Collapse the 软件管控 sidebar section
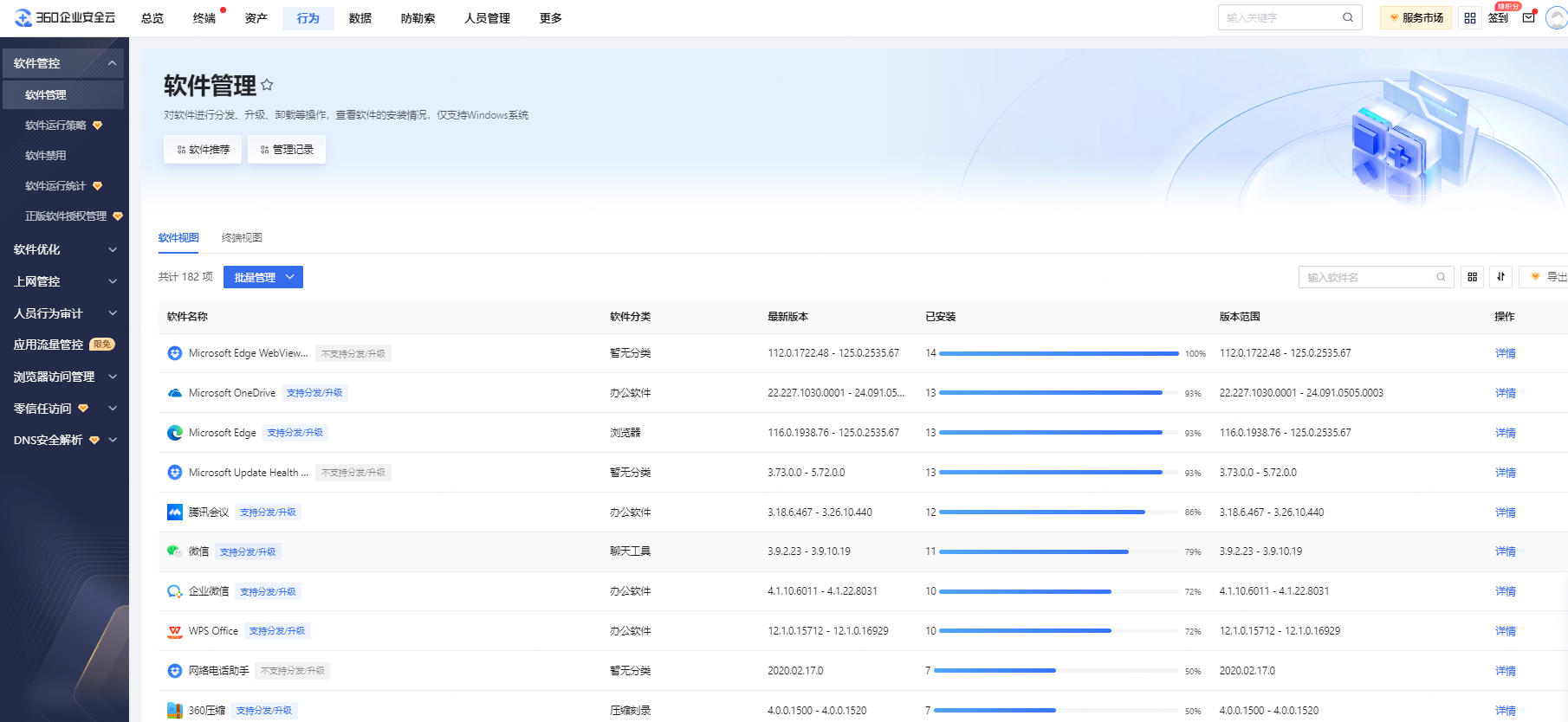 [112, 63]
